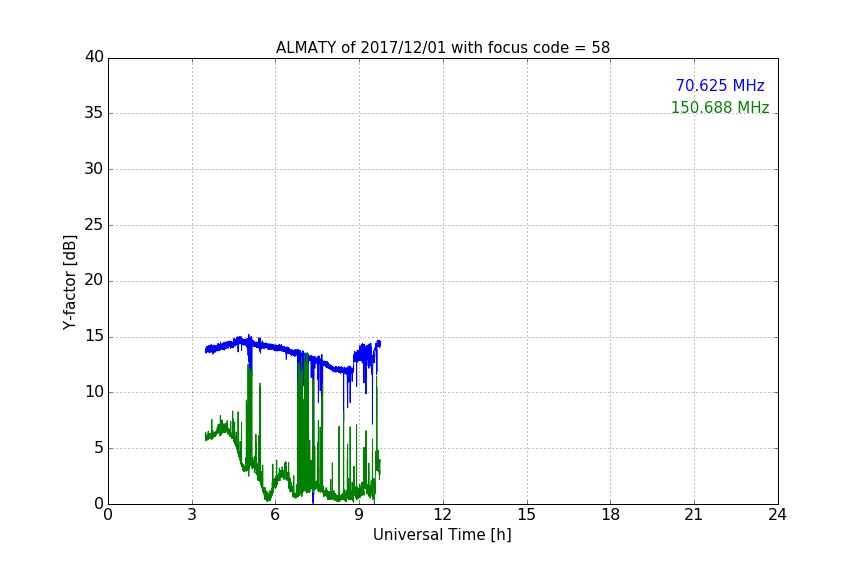Select the blue 70.625 MHz legend label
Viewport: 864px width, 576px height.
pos(720,86)
